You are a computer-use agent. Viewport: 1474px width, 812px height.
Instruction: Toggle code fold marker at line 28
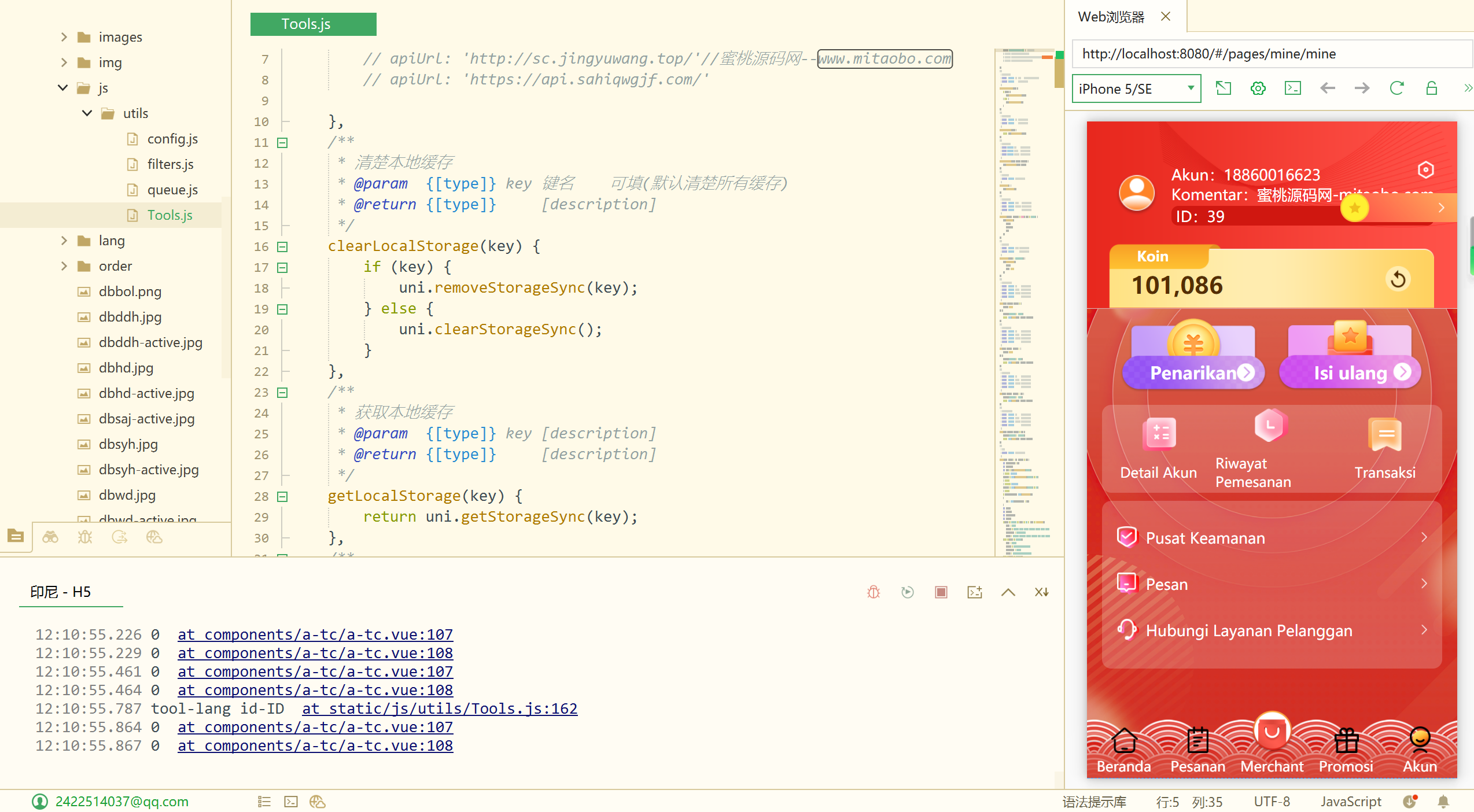282,497
